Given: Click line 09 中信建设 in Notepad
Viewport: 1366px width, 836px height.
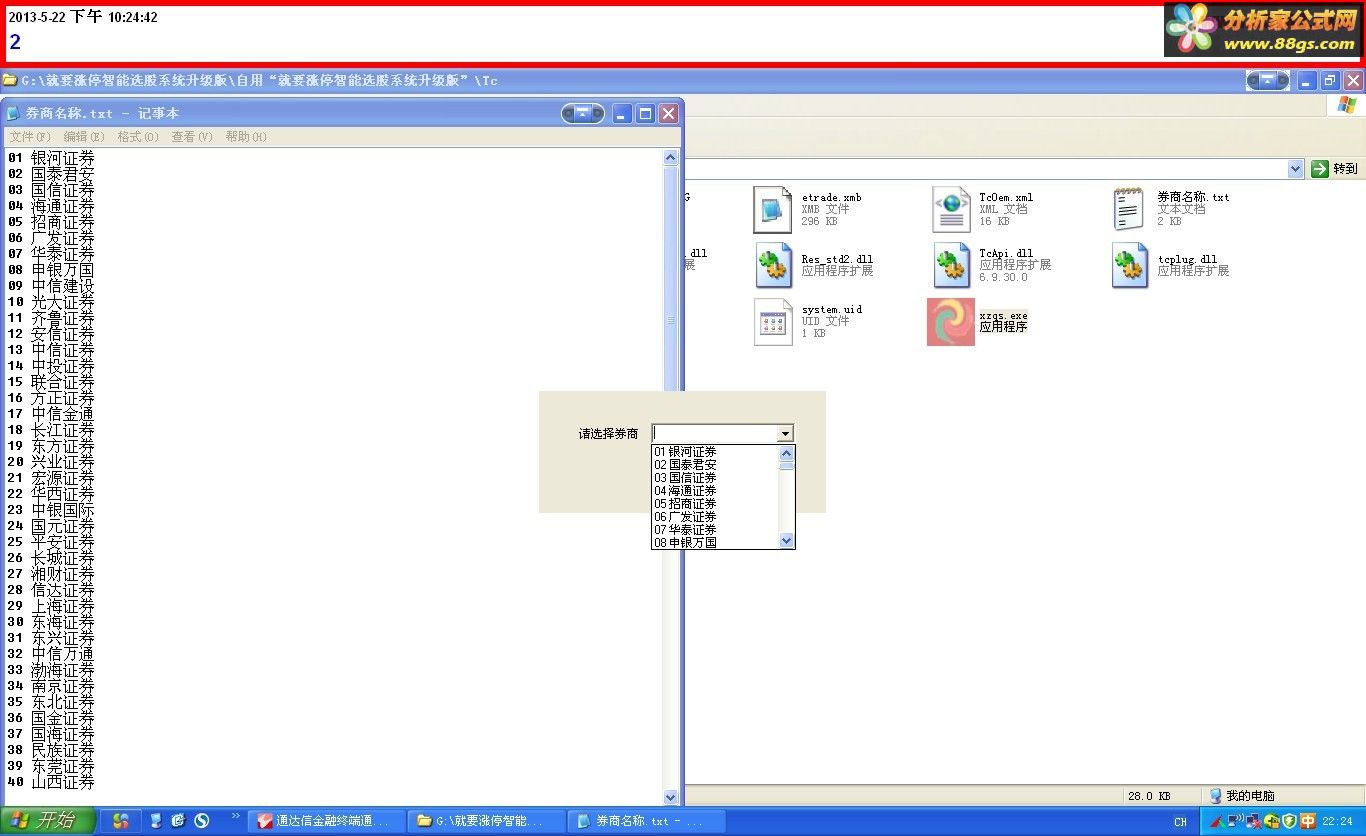Looking at the screenshot, I should pos(51,286).
